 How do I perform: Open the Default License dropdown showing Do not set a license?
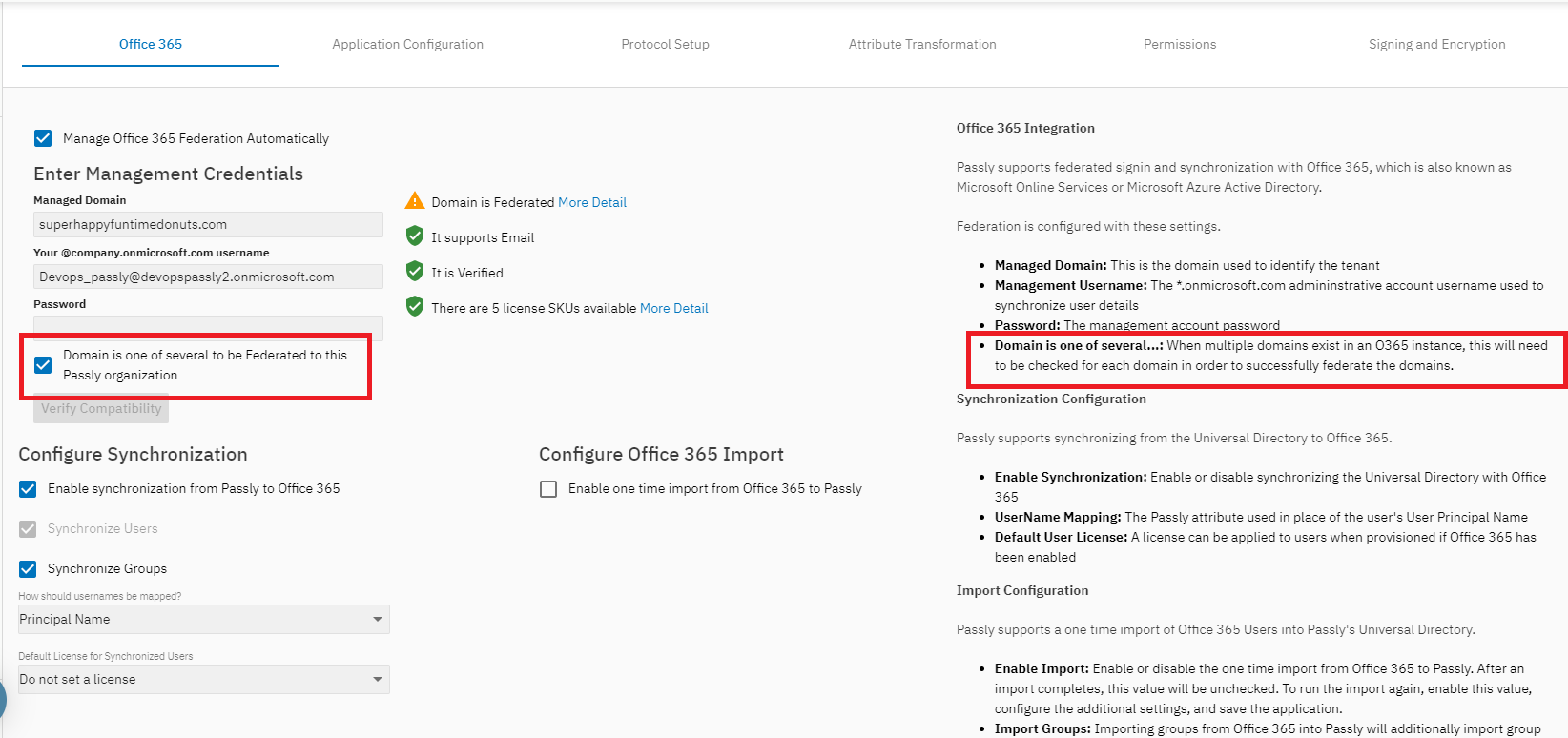pos(203,679)
